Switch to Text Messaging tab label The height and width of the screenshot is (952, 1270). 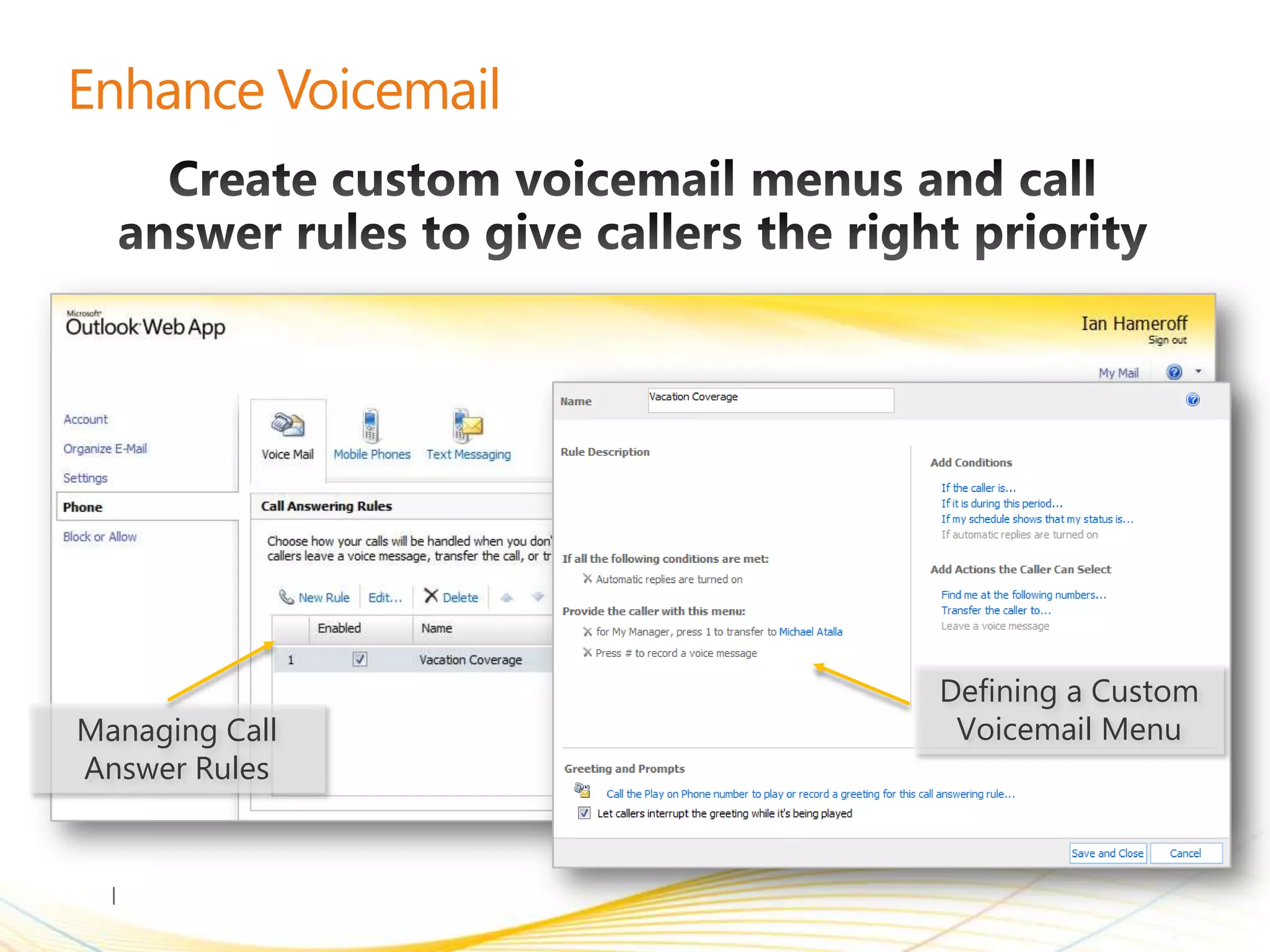tap(469, 454)
